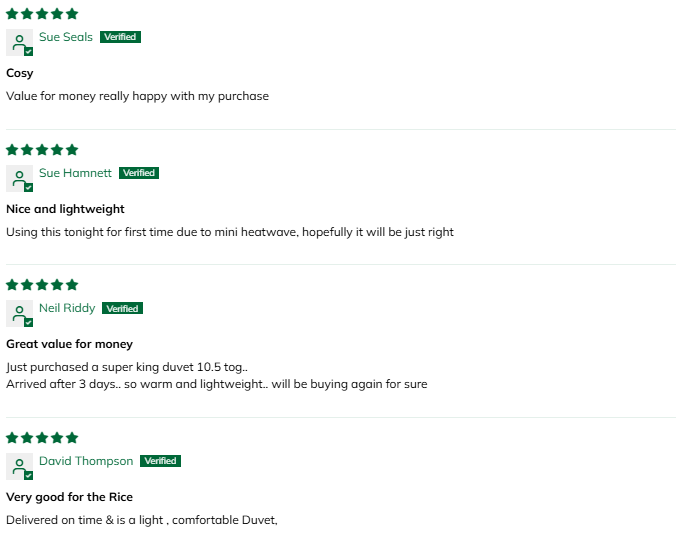Click the Verified badge beside Sue Hamnett
Screen dimensions: 676x540
(x=139, y=173)
